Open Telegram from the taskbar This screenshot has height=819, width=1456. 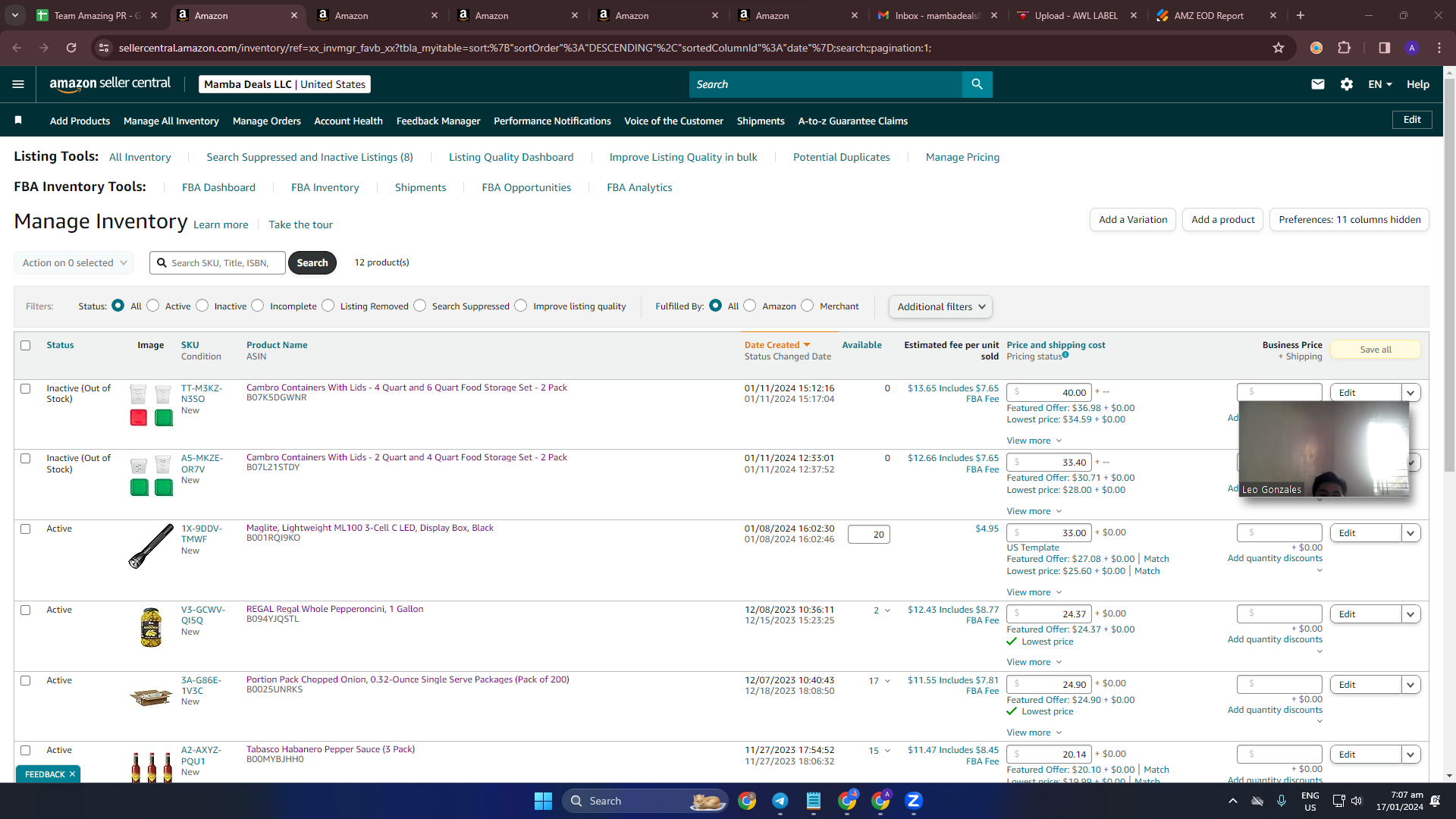(x=780, y=801)
